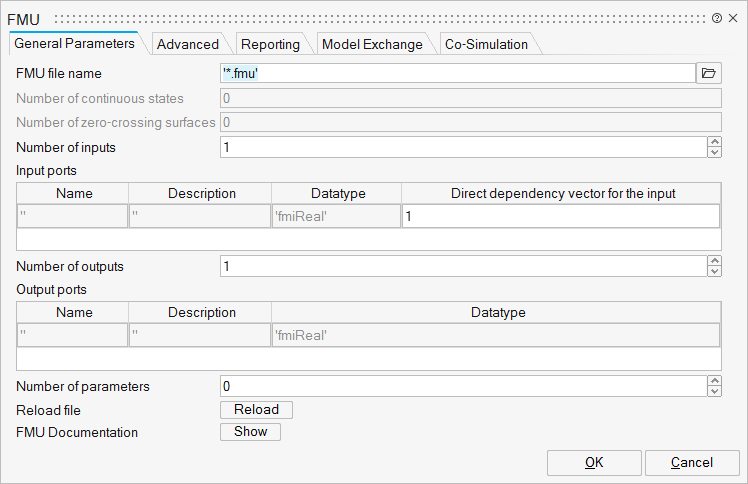
Task: Decrement Number of outputs using down arrow
Action: [714, 271]
